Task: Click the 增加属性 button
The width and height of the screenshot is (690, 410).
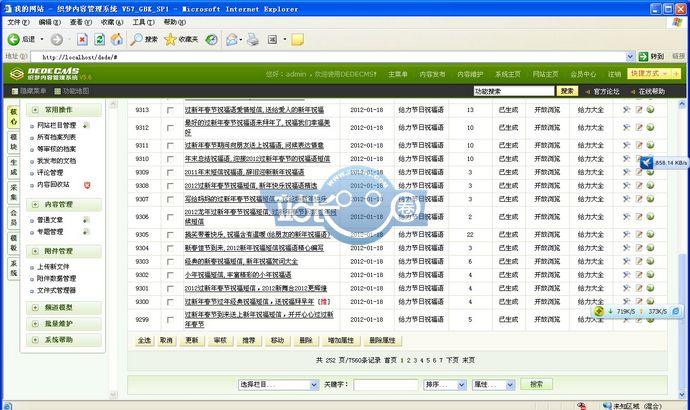Action: (x=341, y=340)
